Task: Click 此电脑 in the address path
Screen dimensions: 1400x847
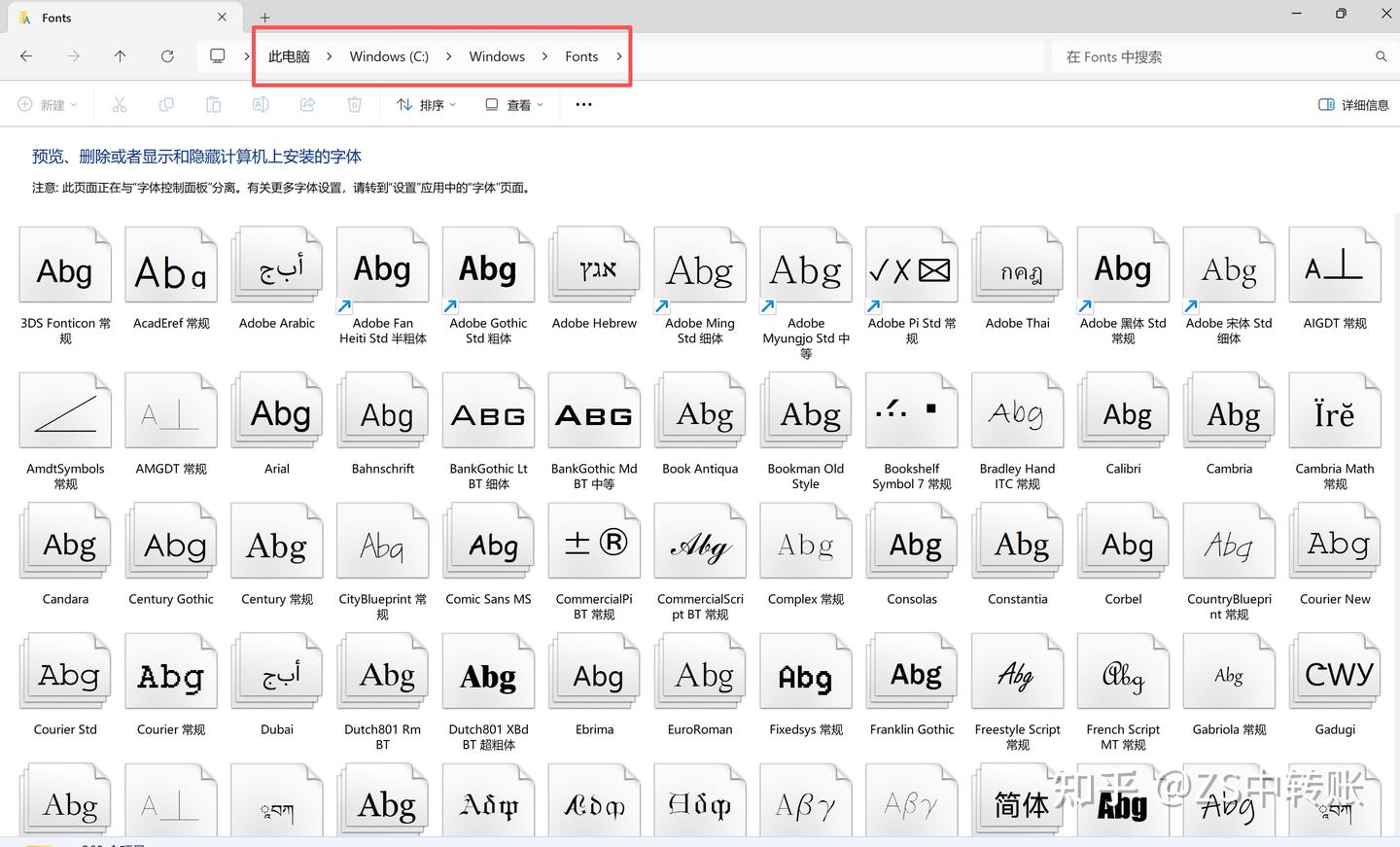Action: (289, 56)
